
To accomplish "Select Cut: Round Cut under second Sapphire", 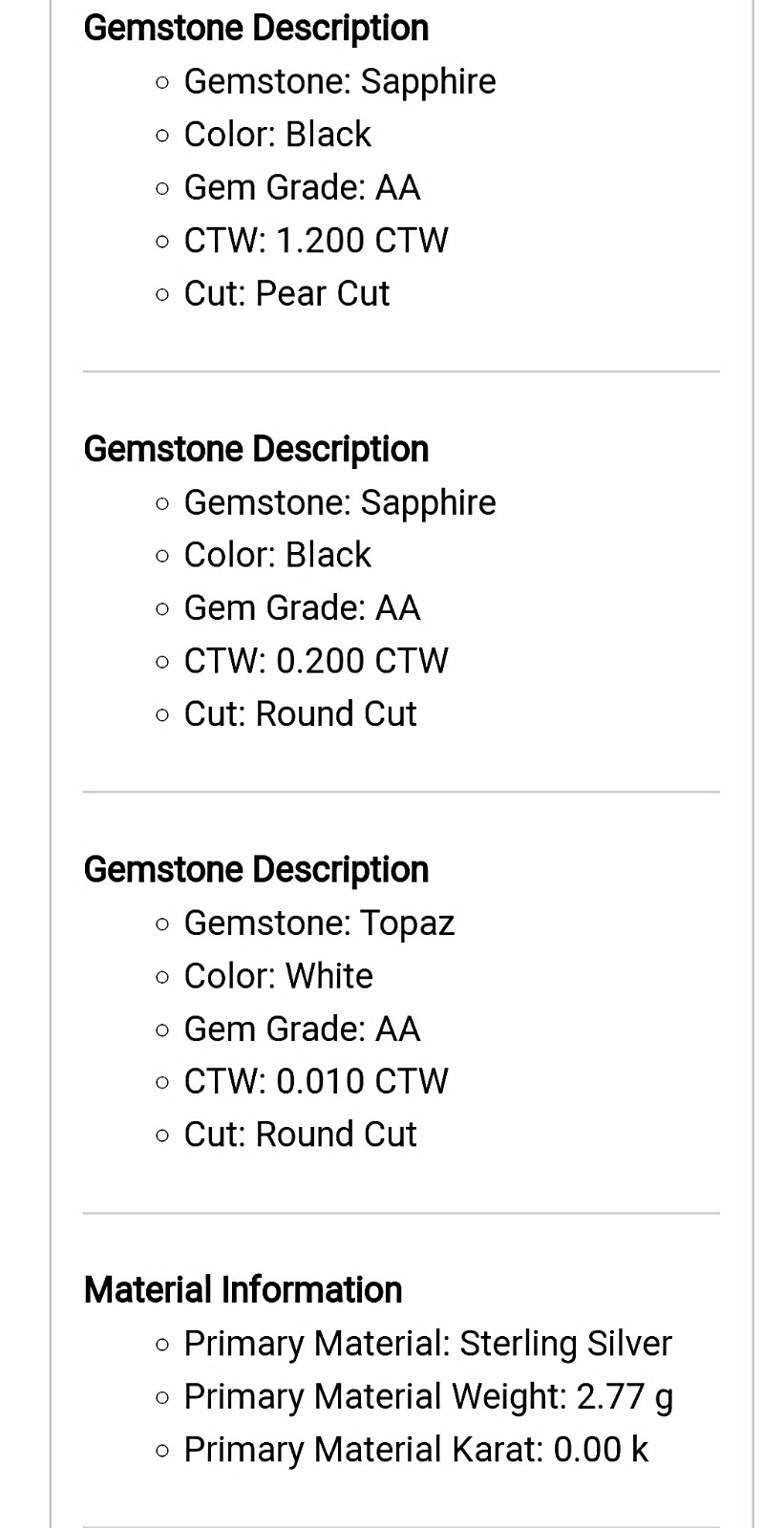I will pos(300,714).
